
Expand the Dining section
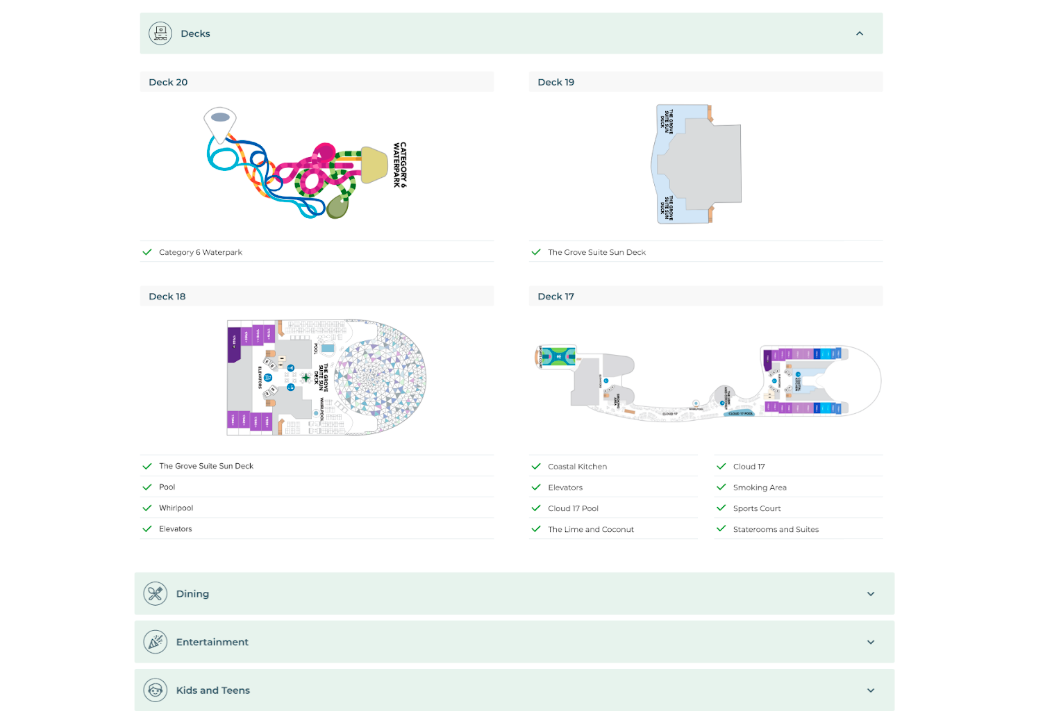(870, 594)
